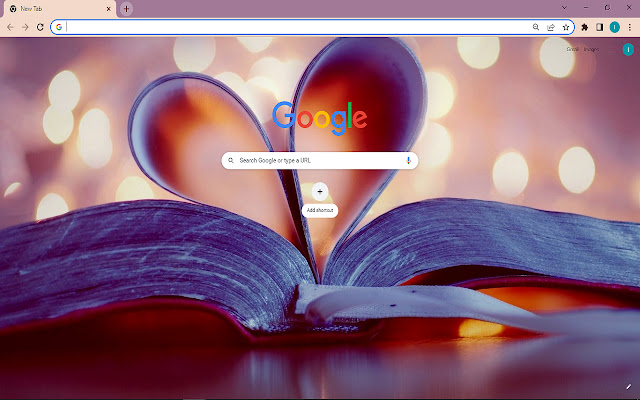
Task: Open a new tab with plus button
Action: coord(127,9)
